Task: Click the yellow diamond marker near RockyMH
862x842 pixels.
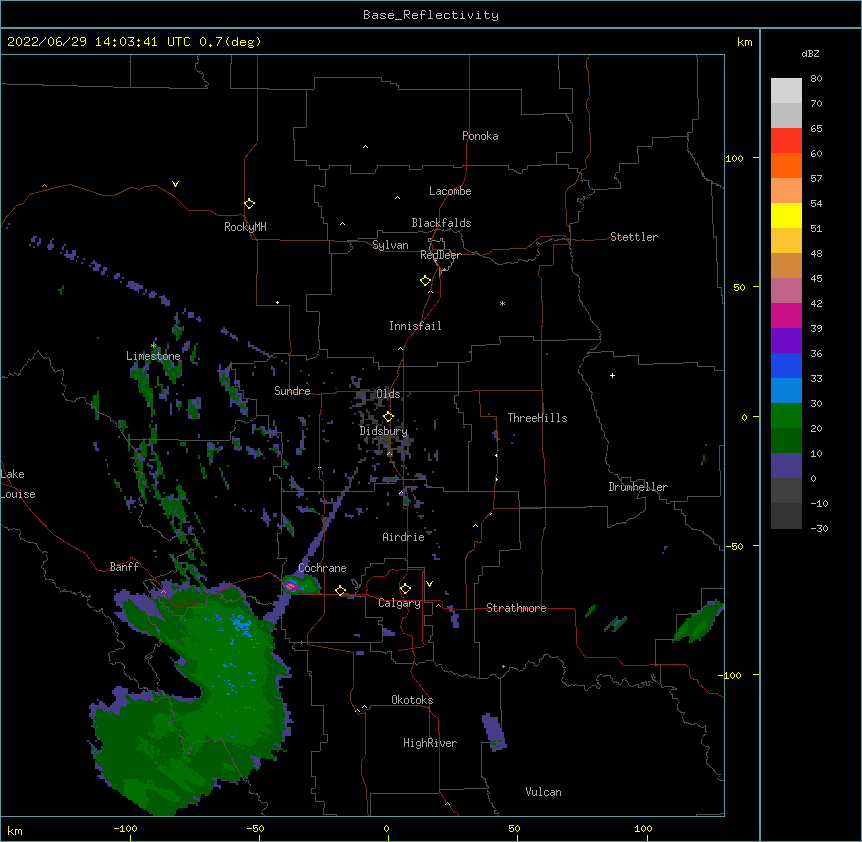Action: pyautogui.click(x=249, y=204)
